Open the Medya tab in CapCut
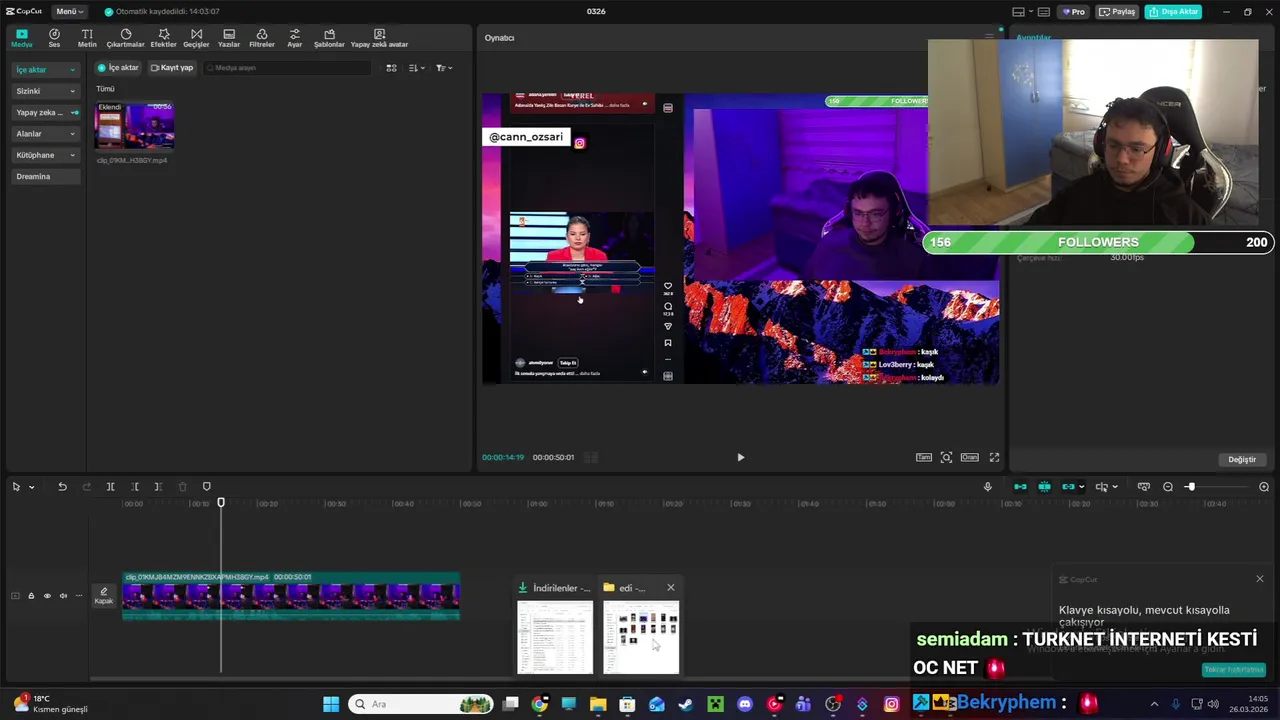This screenshot has height=720, width=1280. pos(22,38)
